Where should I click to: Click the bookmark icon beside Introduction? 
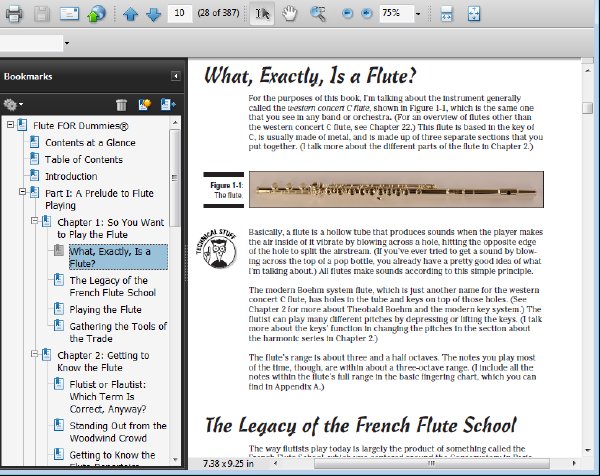click(34, 175)
